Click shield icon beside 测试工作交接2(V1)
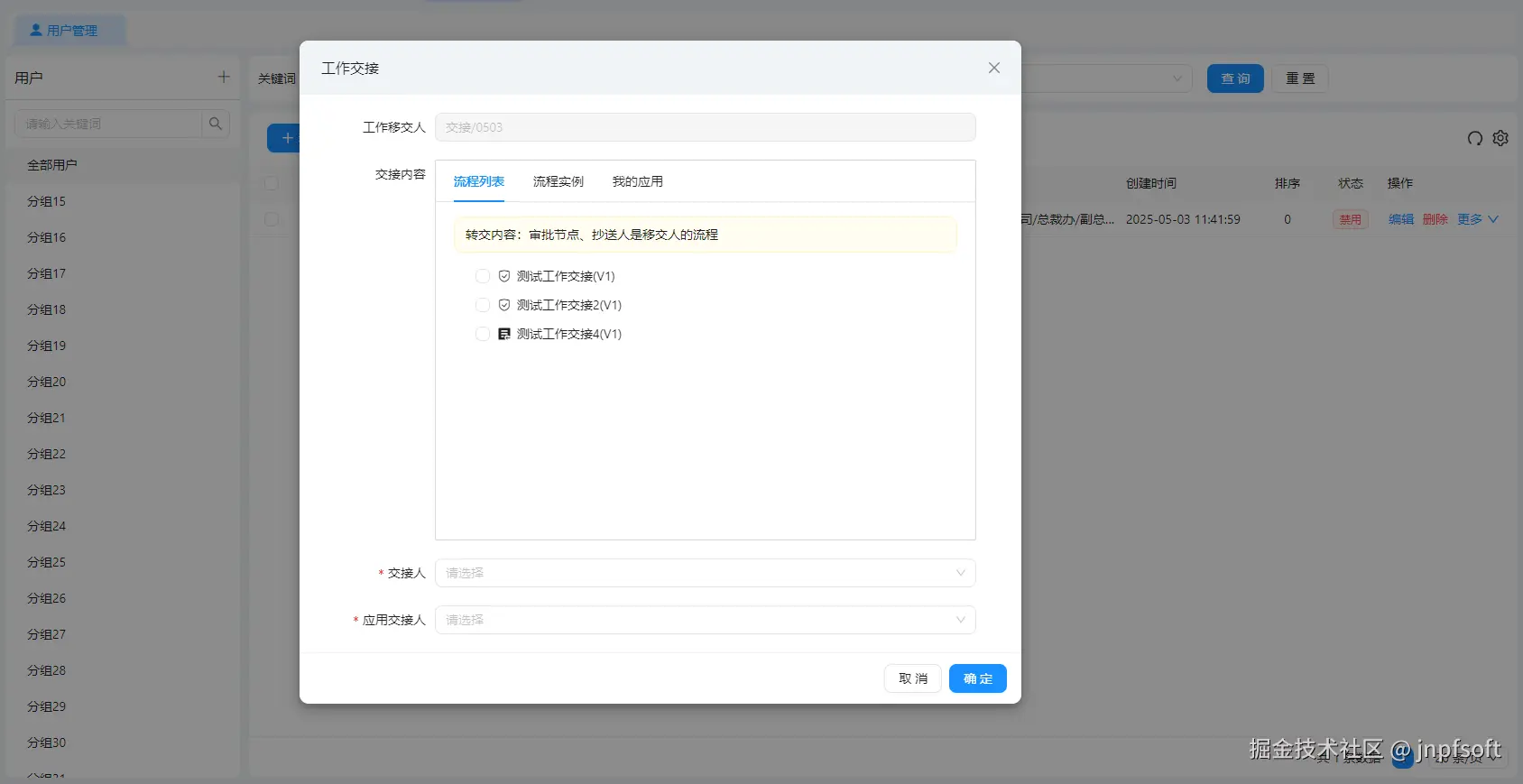 click(x=504, y=305)
